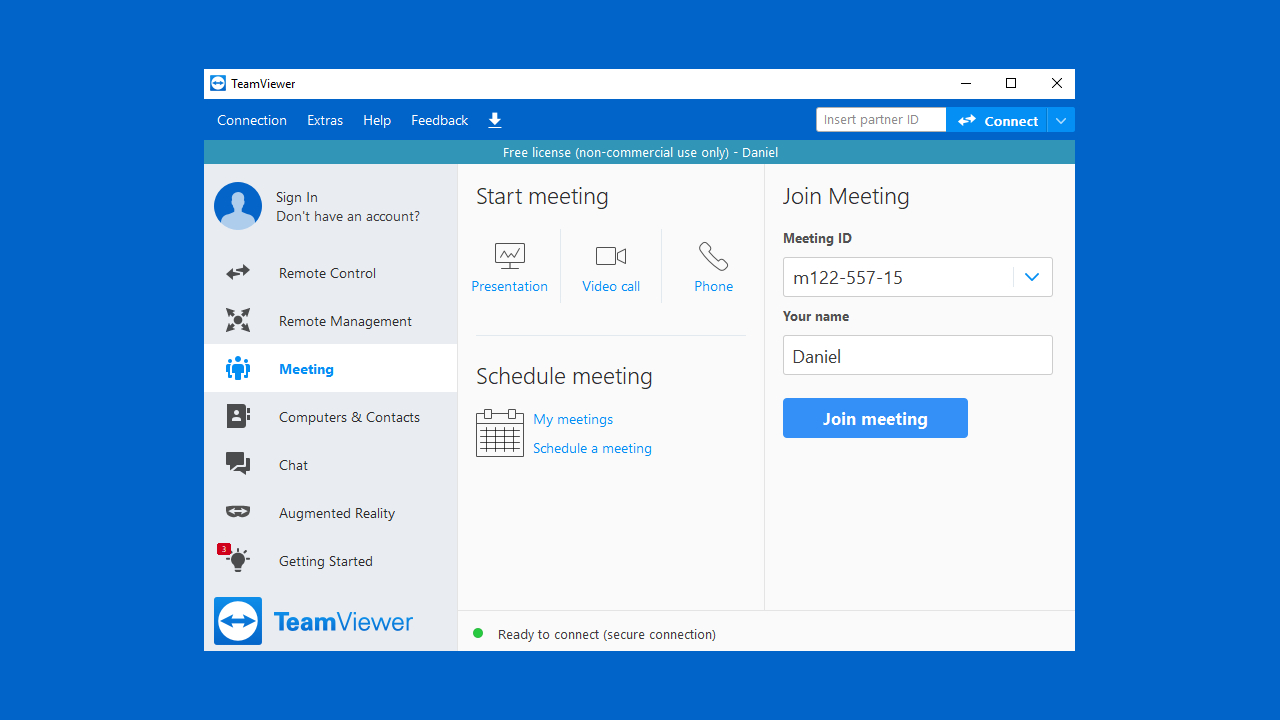Click the download arrow icon in menu bar
This screenshot has width=1280, height=720.
click(x=495, y=120)
